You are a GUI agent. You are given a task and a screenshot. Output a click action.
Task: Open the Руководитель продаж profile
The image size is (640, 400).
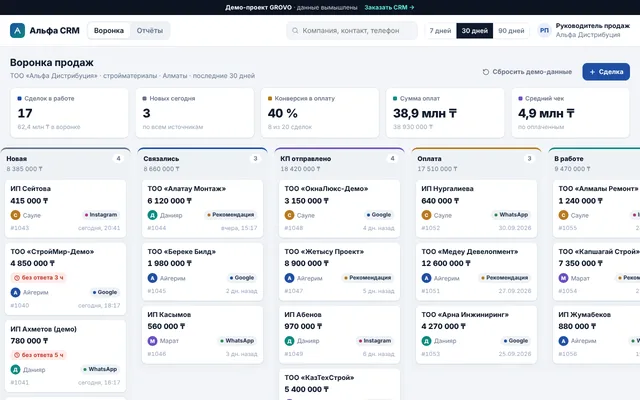click(x=584, y=31)
